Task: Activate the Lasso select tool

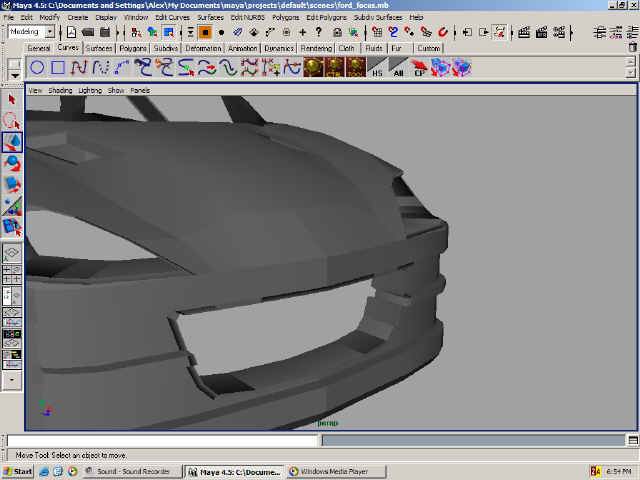Action: [x=12, y=120]
